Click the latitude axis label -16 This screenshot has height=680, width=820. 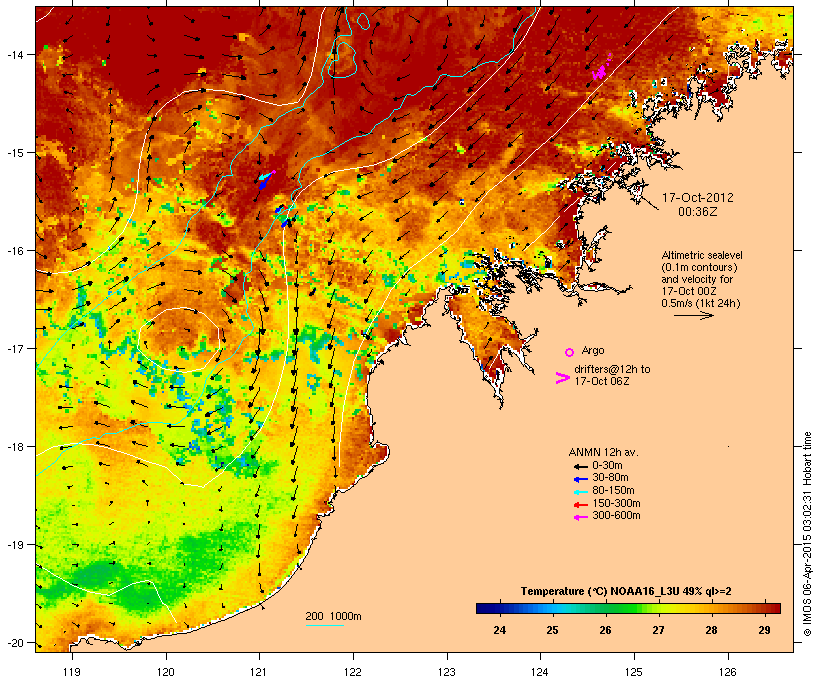pos(15,251)
